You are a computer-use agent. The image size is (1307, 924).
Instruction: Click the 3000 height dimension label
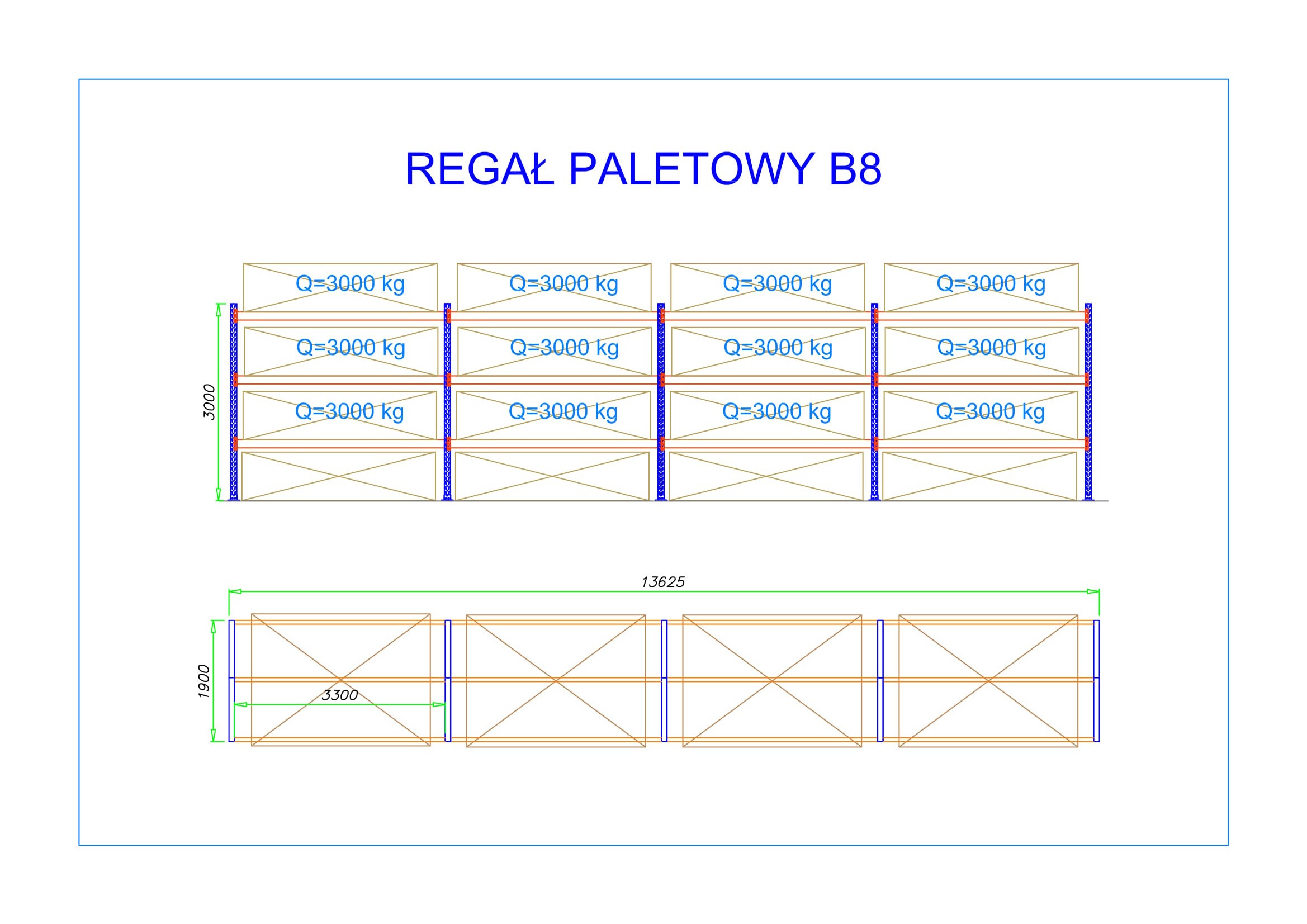pyautogui.click(x=210, y=402)
